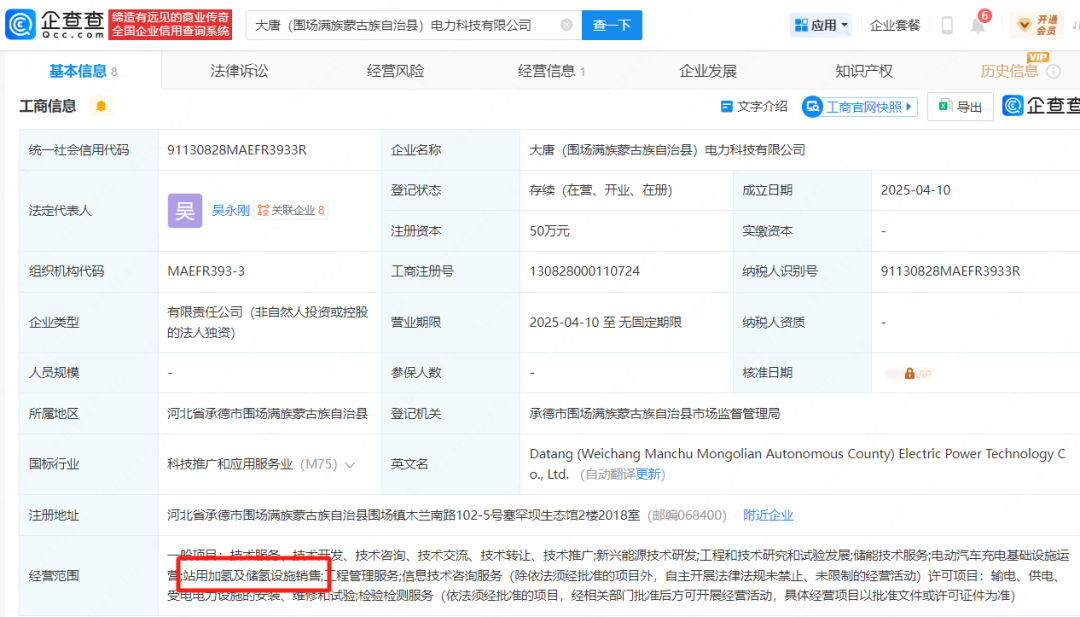Click the credit code 91130828MAEFR3933R value
1080x617 pixels.
236,150
